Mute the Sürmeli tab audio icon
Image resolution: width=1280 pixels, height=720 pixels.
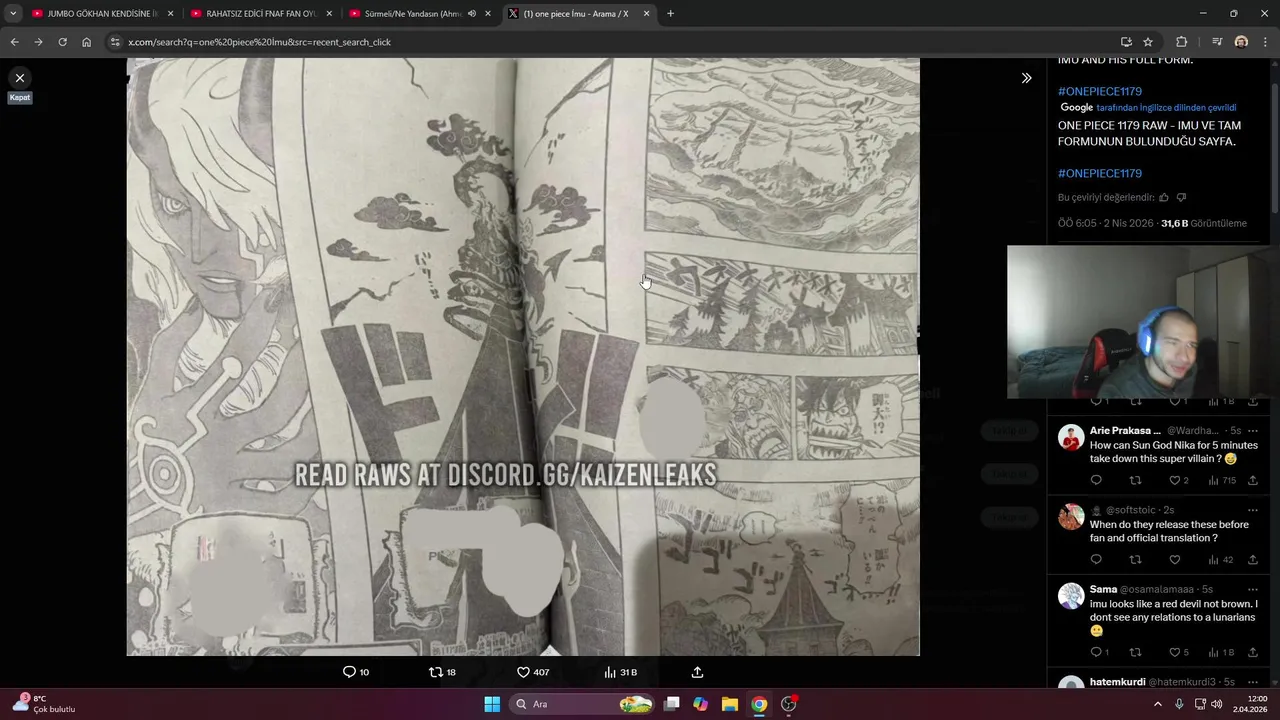tap(472, 14)
